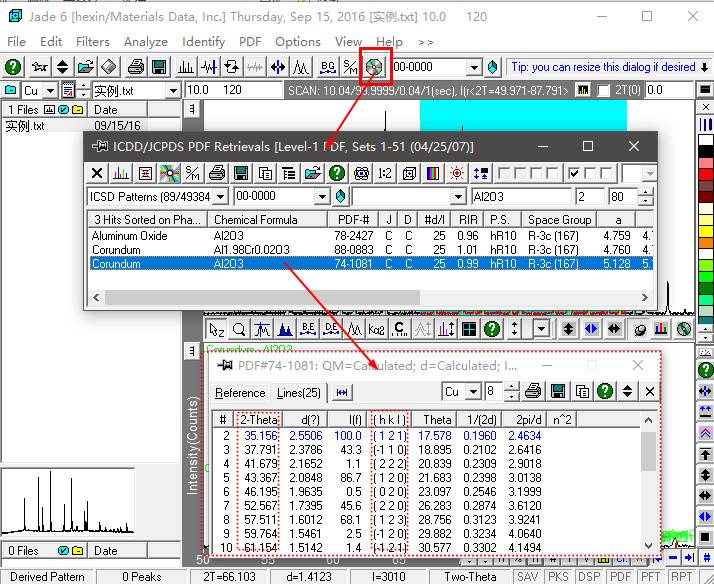Expand the empty combo box before Al2O3

pos(457,197)
